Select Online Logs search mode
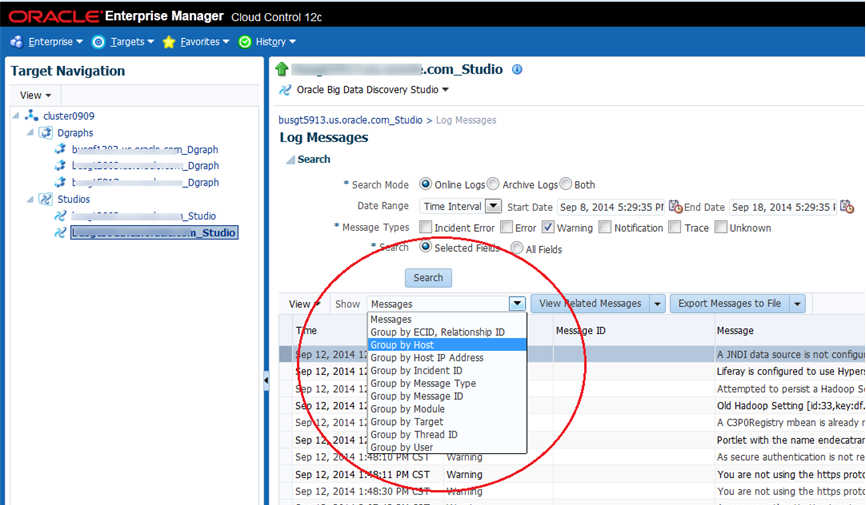Screen dimensions: 866x505 point(425,184)
